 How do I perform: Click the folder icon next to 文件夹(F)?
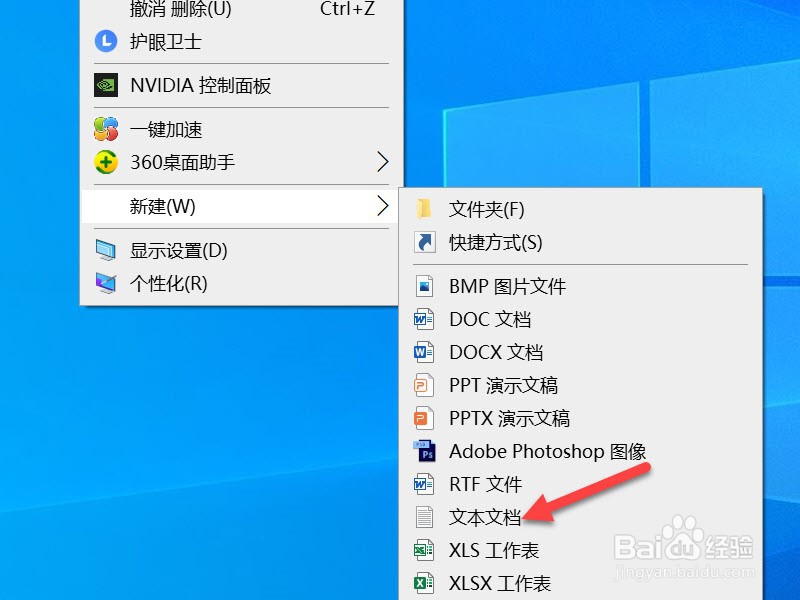coord(424,209)
